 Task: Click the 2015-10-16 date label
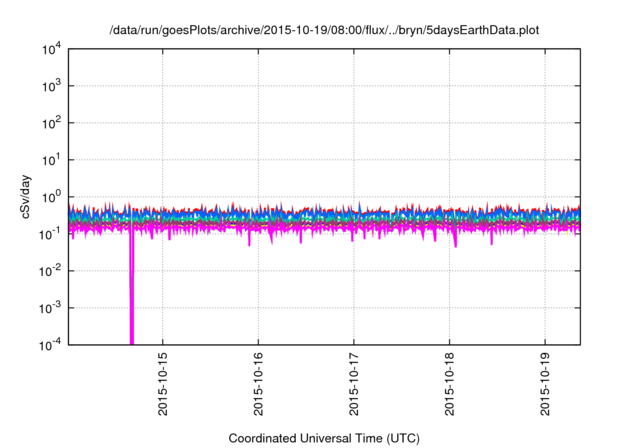(258, 384)
